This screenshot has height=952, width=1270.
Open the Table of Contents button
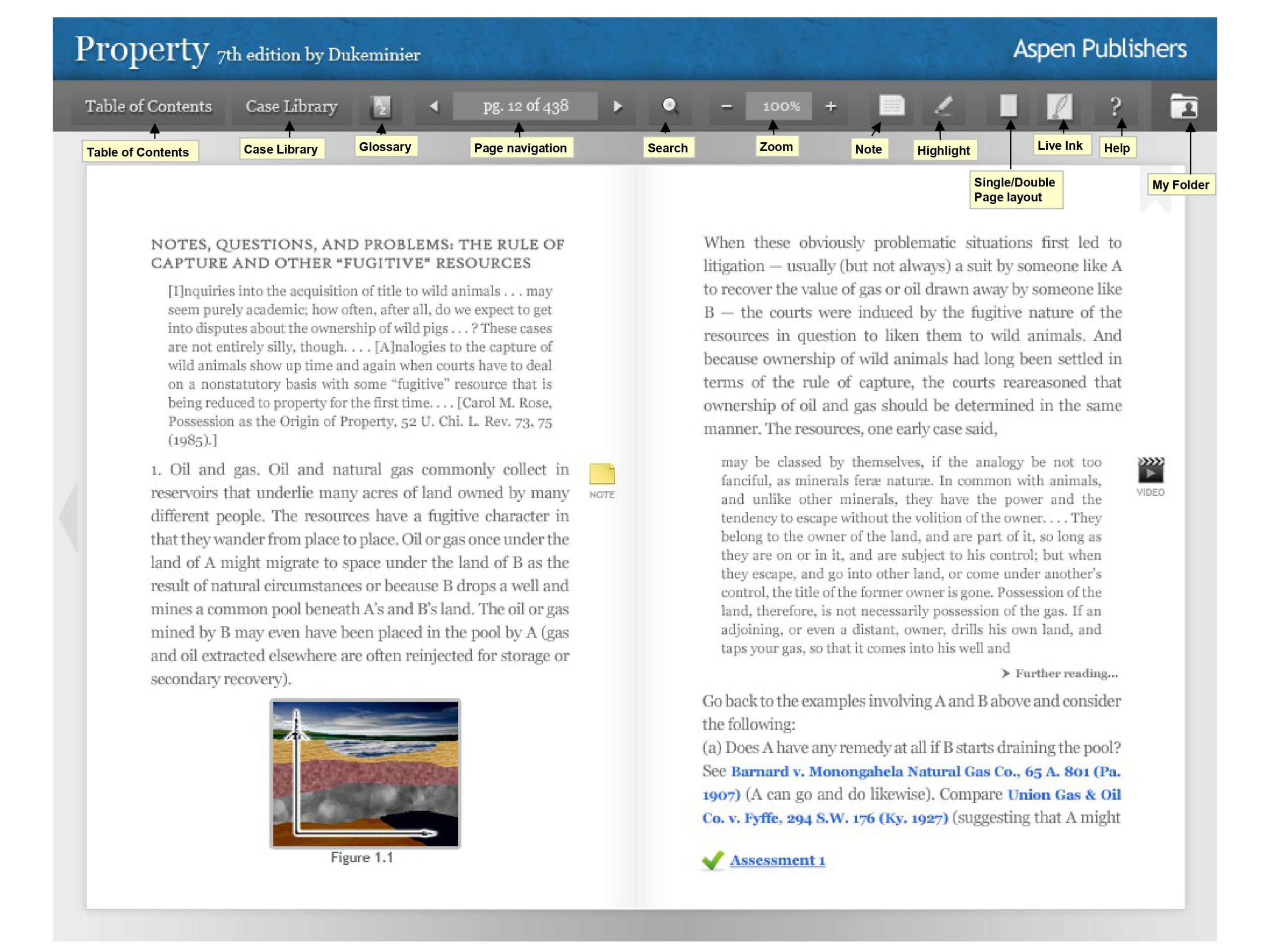click(x=148, y=106)
